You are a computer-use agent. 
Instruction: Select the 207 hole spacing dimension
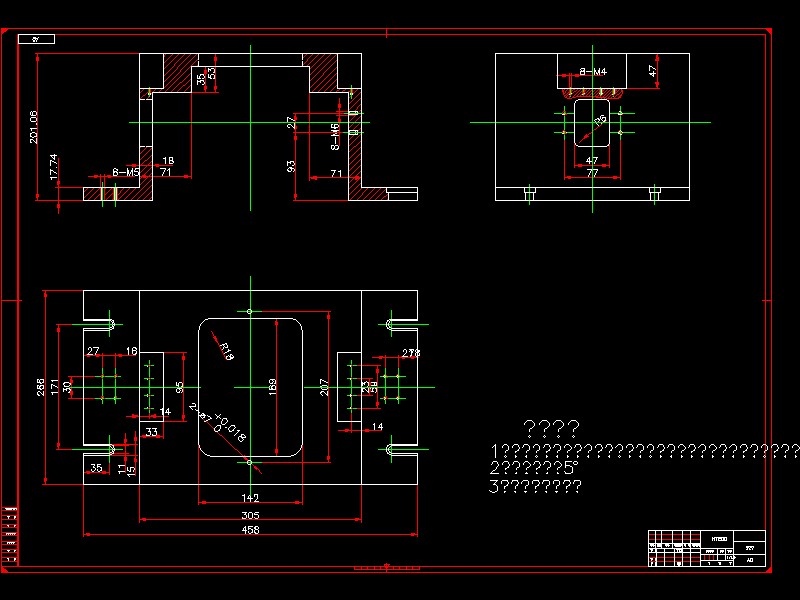pyautogui.click(x=324, y=387)
